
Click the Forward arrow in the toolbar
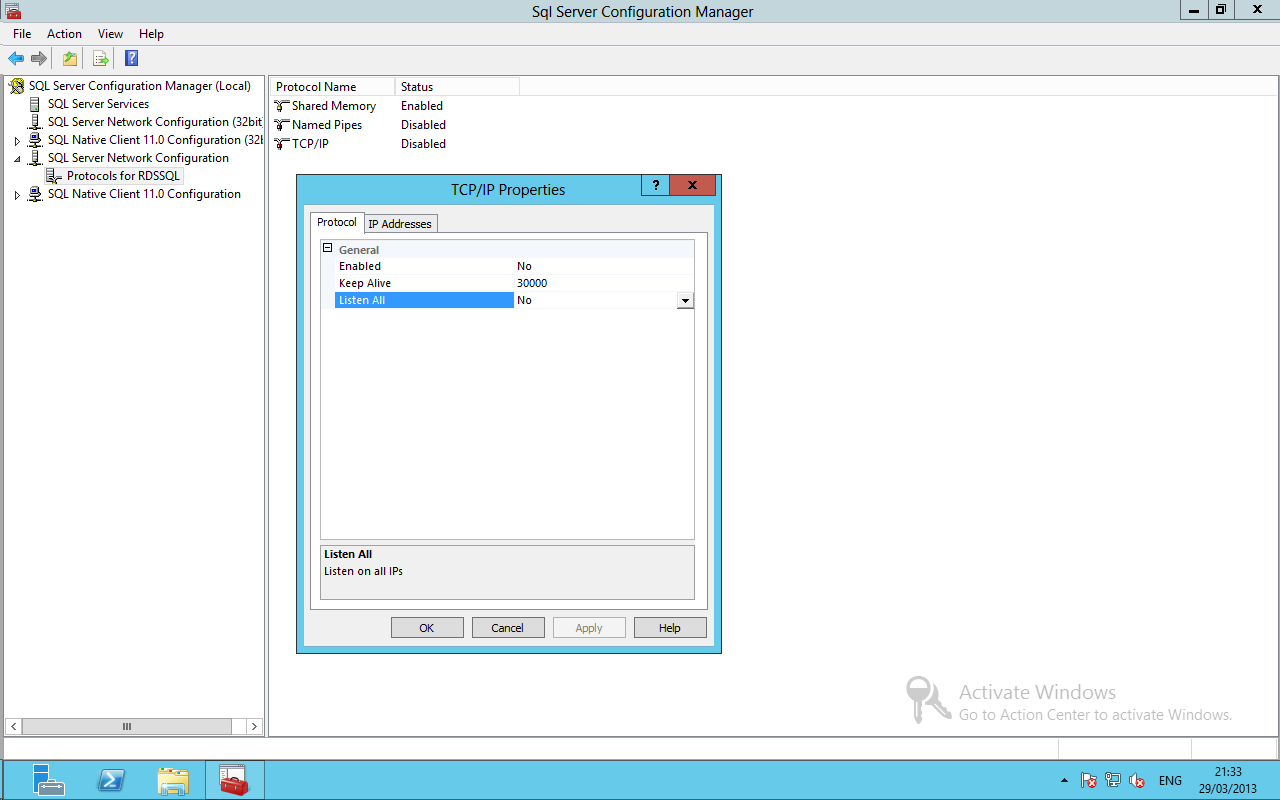point(39,58)
